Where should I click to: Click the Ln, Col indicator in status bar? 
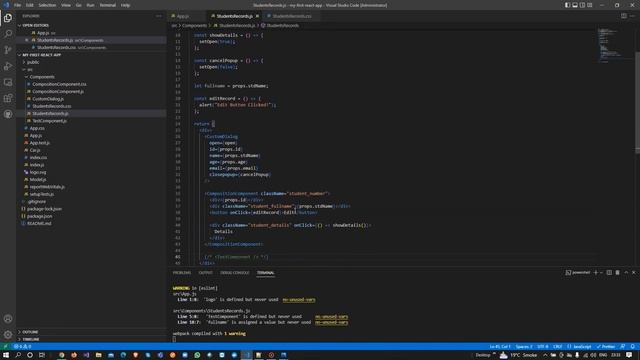500,347
